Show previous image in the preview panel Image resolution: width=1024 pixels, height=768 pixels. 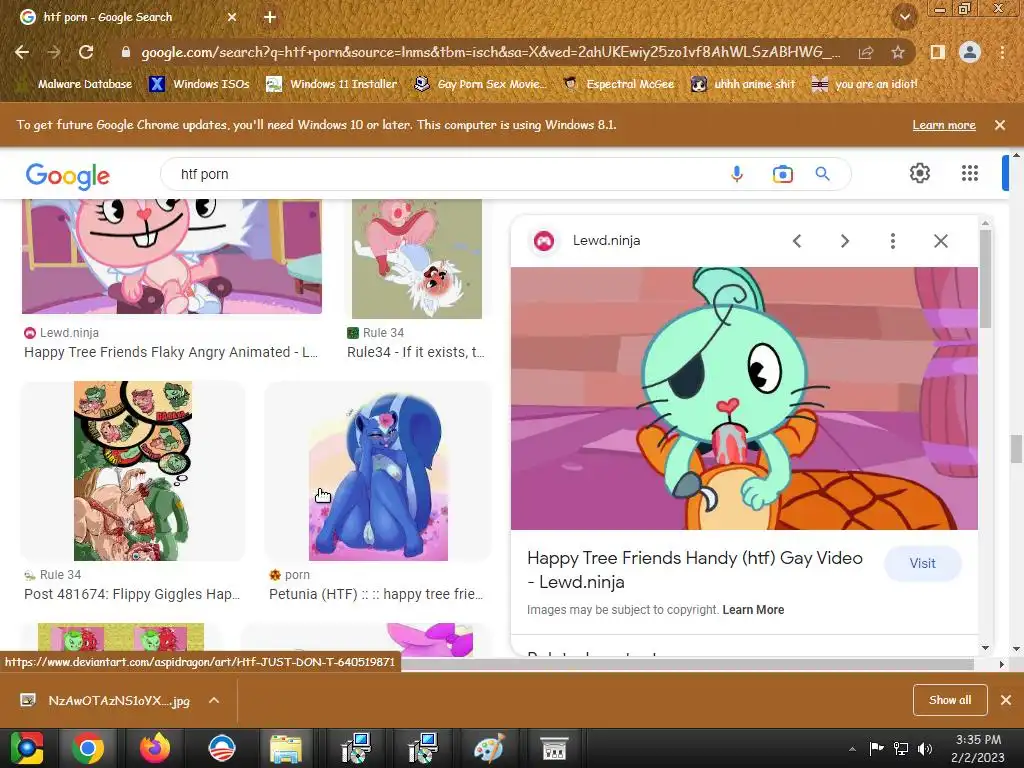[x=797, y=241]
